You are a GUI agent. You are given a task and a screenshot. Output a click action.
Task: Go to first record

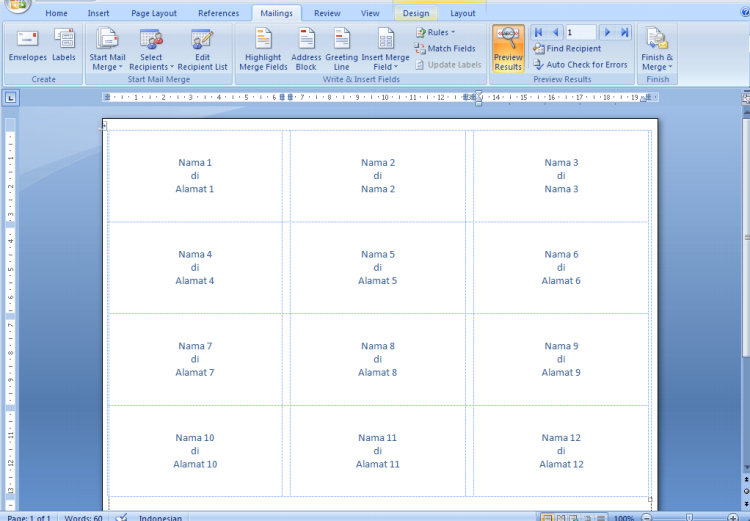point(539,33)
